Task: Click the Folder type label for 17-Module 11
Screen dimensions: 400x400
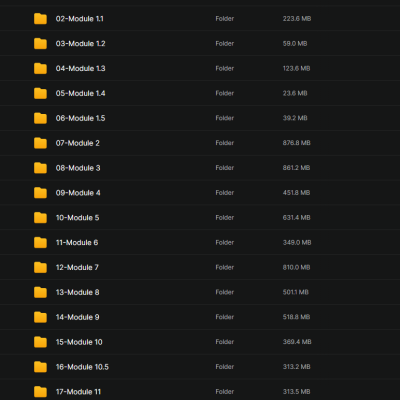Action: (225, 392)
